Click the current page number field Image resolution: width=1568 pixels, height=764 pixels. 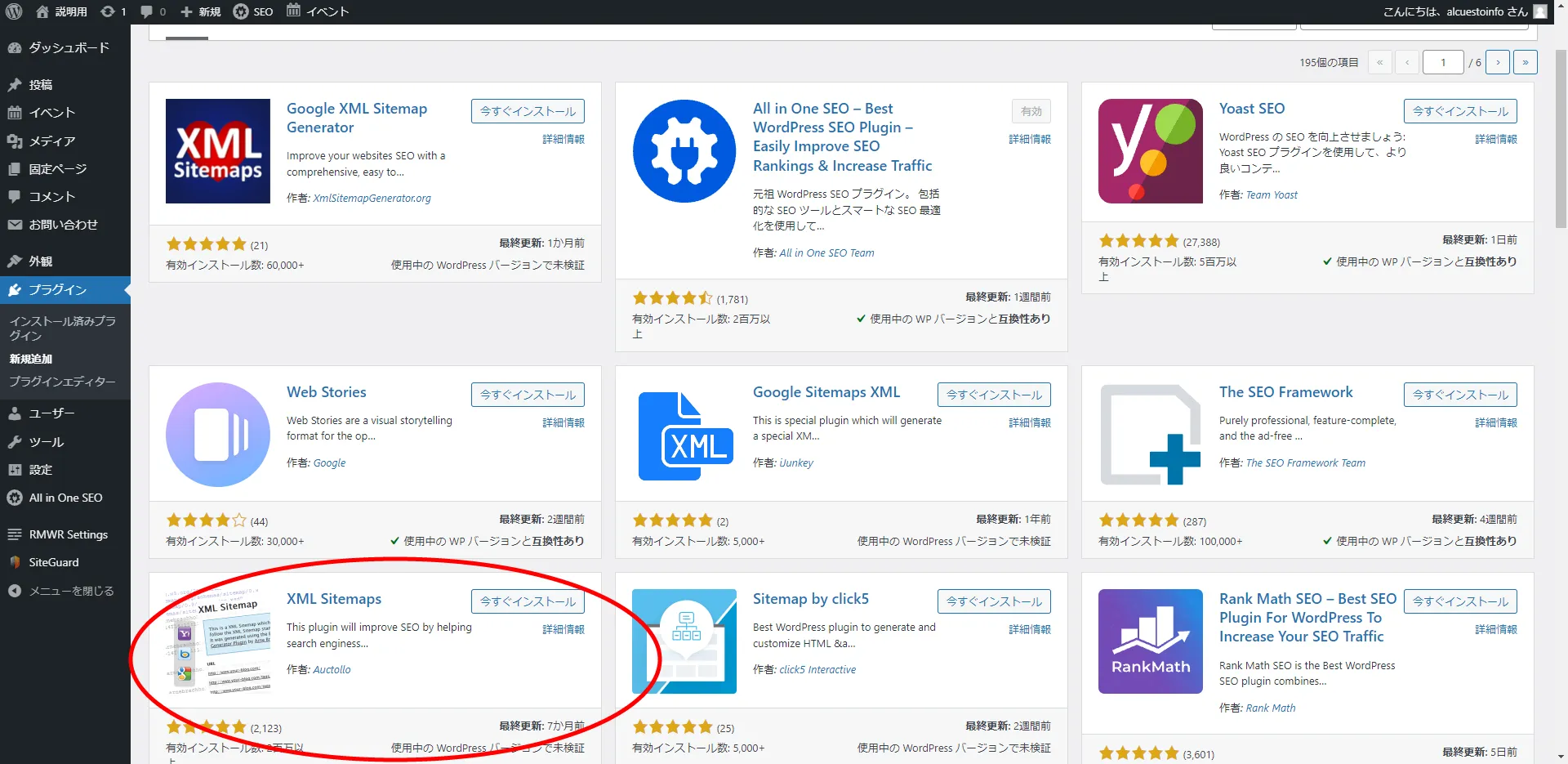pos(1443,62)
